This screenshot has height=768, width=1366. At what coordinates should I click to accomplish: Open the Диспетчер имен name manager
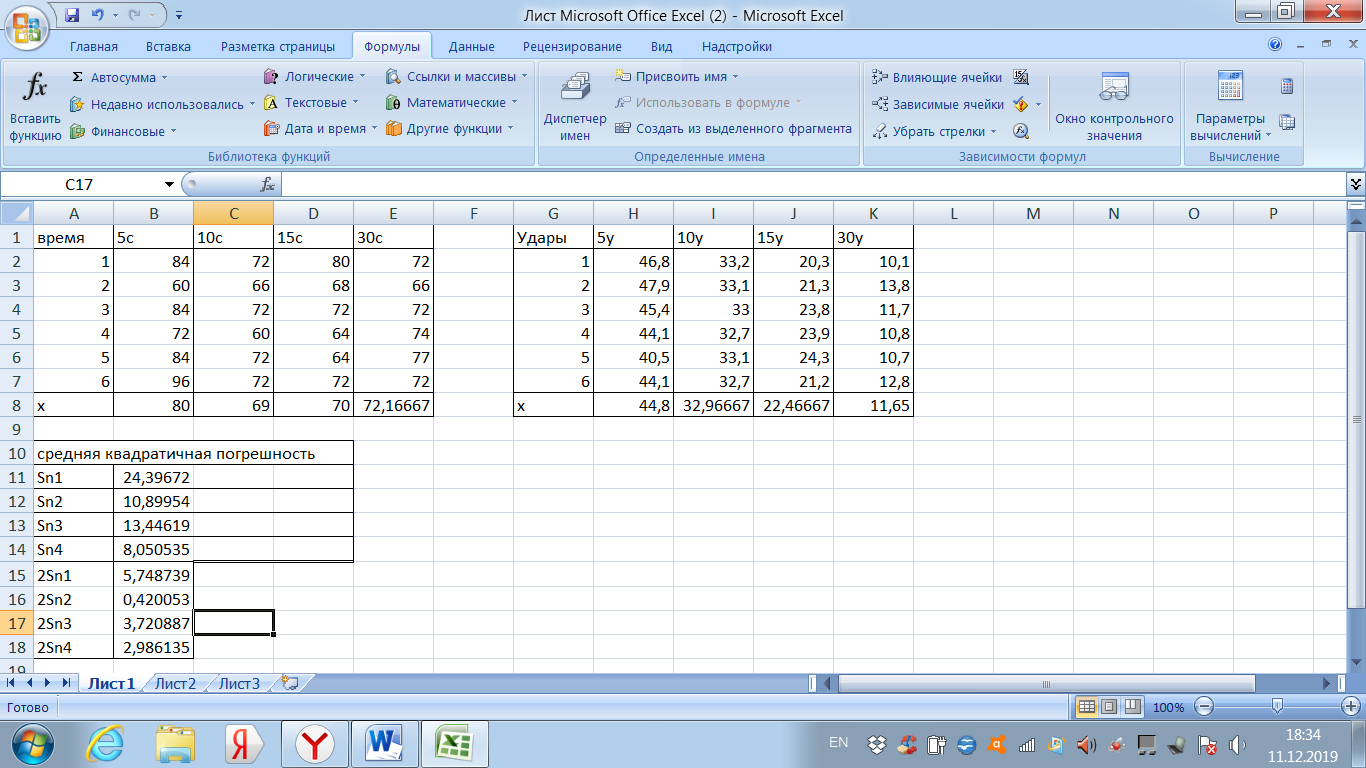pyautogui.click(x=575, y=106)
